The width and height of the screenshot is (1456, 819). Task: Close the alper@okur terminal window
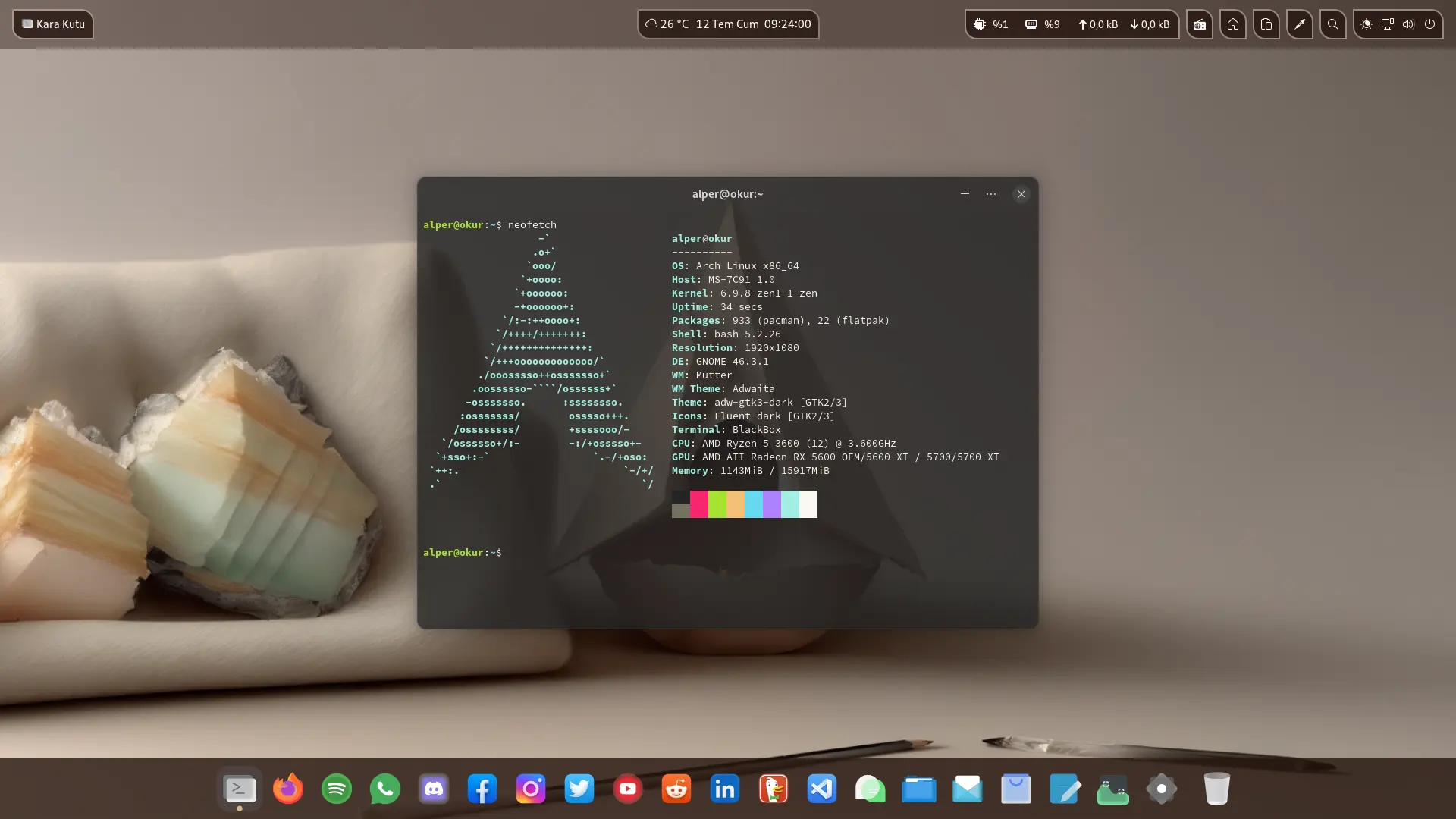1021,194
